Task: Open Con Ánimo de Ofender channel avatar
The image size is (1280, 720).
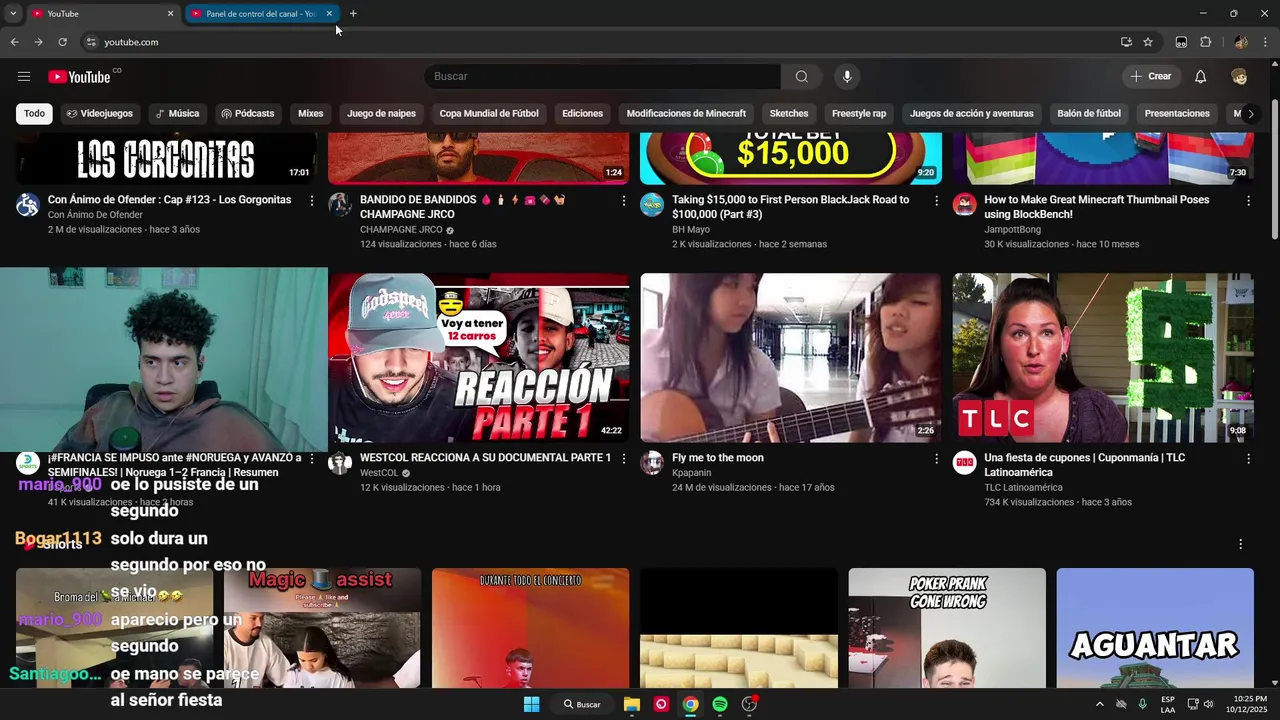Action: (28, 205)
